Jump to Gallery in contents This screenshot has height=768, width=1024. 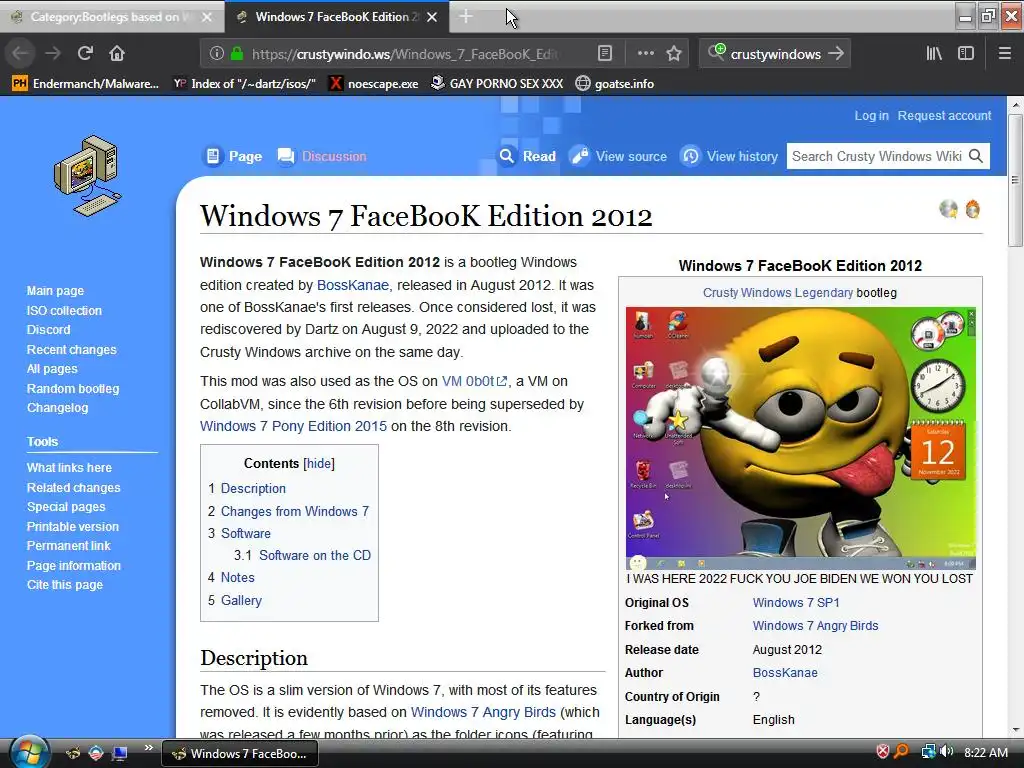click(241, 600)
